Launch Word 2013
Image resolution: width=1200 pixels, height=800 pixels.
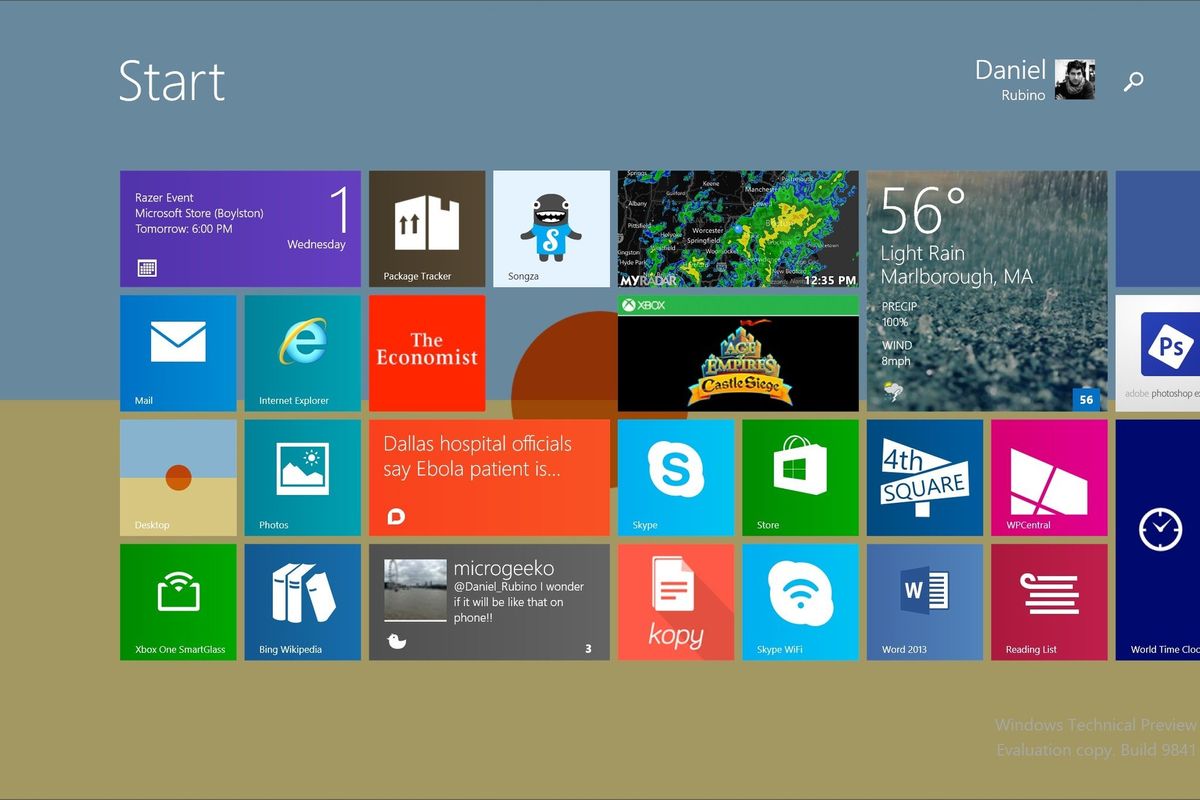[x=924, y=602]
